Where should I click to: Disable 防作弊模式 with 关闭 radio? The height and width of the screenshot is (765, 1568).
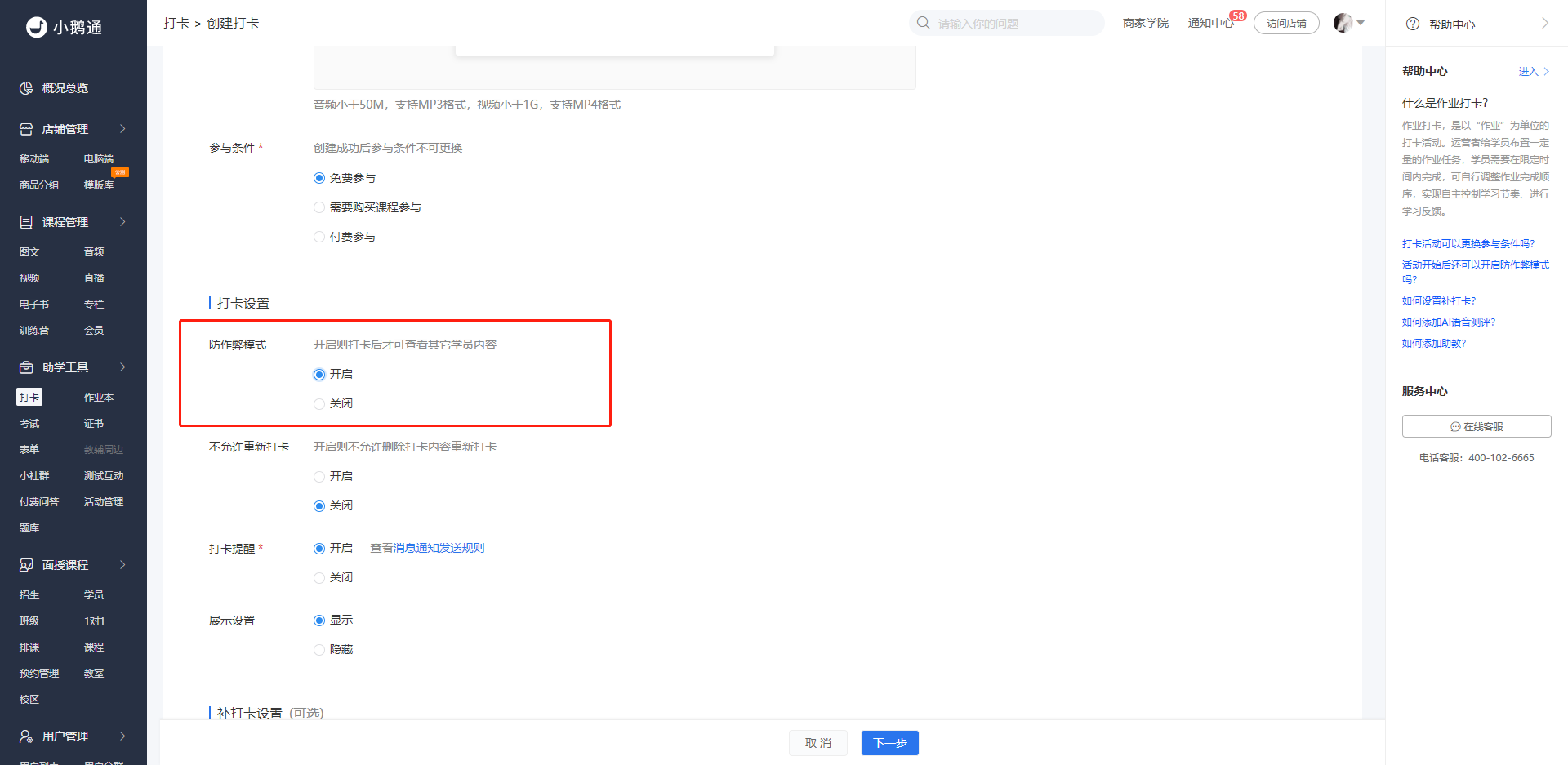click(319, 404)
